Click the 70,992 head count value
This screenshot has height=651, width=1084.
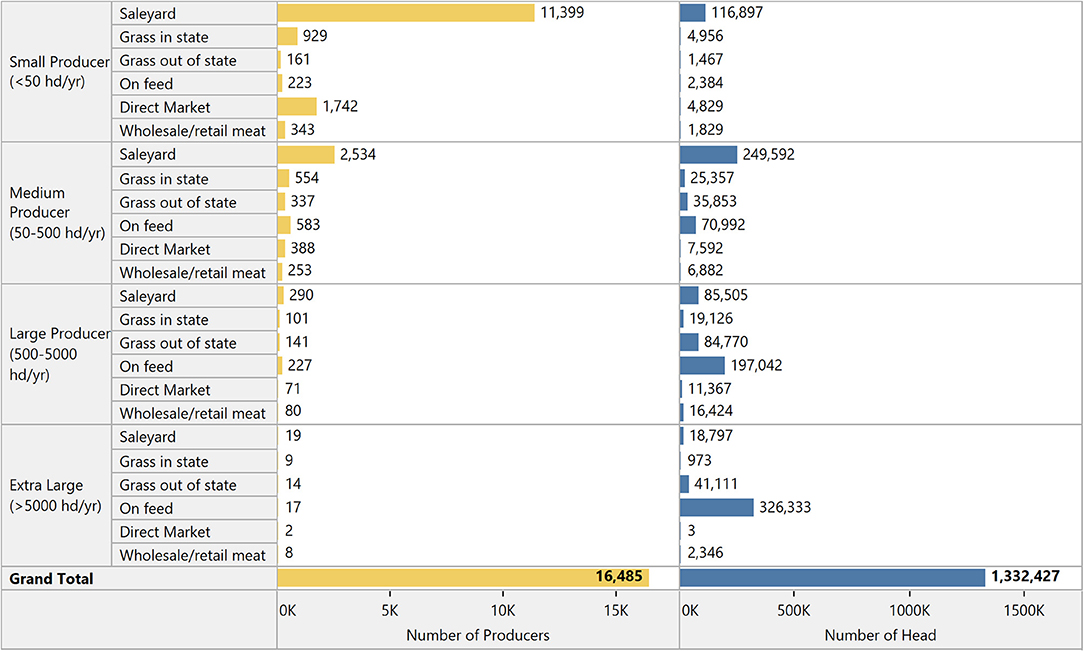click(x=723, y=225)
